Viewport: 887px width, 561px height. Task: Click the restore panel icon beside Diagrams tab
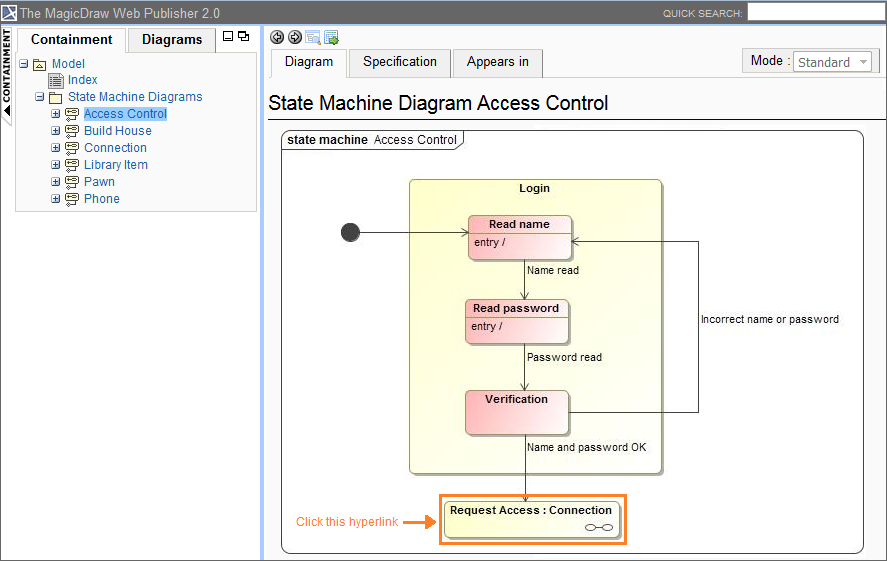[243, 36]
